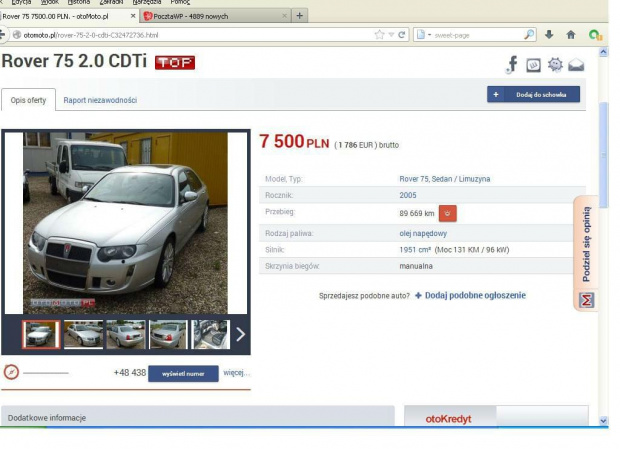Open the Pomoc menu
Image resolution: width=620 pixels, height=449 pixels.
(180, 2)
